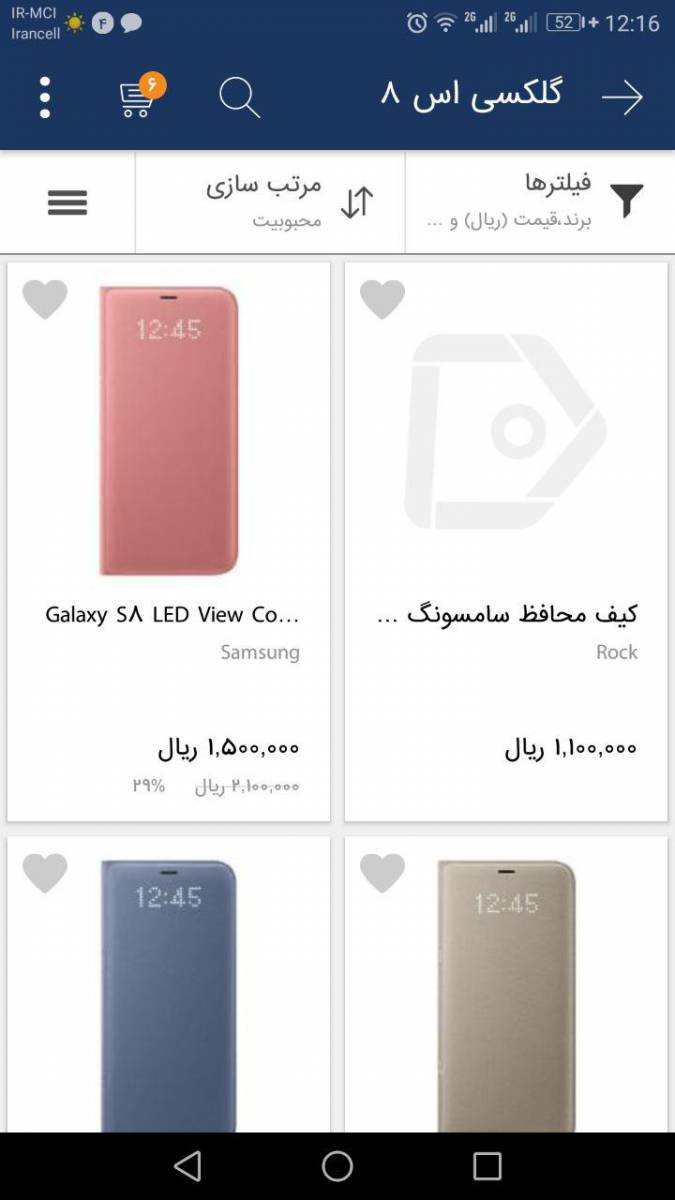The width and height of the screenshot is (675, 1200).
Task: Tap the Android home circle button
Action: tap(337, 1166)
